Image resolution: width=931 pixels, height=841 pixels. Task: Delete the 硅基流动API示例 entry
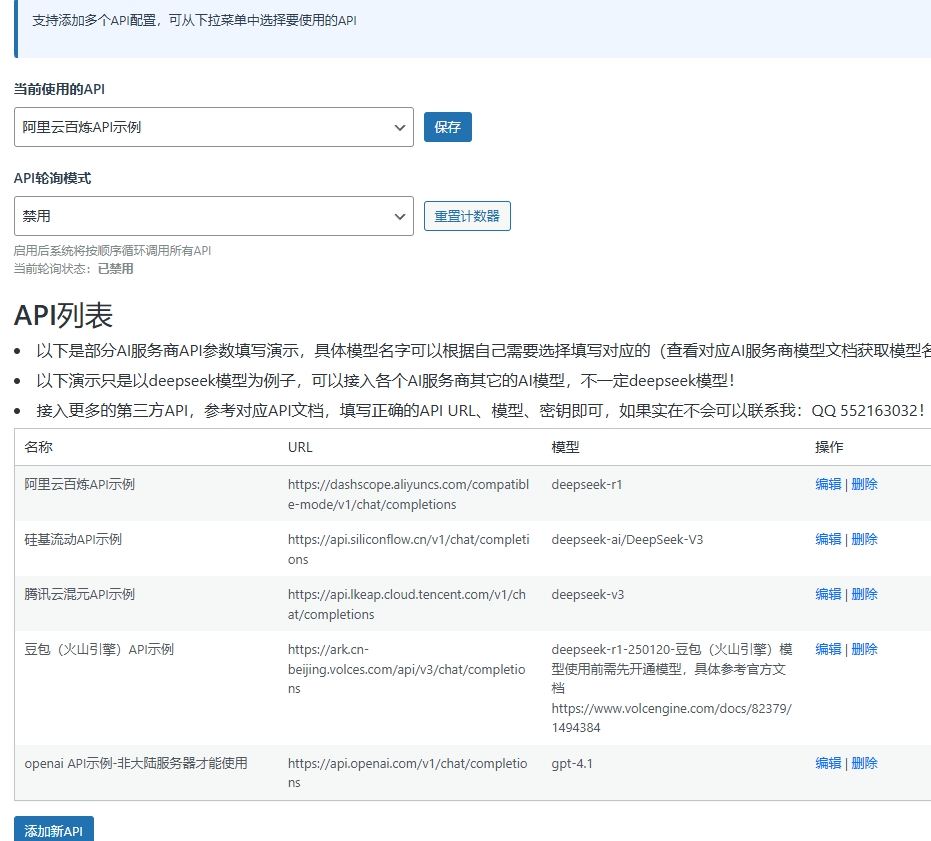click(864, 539)
